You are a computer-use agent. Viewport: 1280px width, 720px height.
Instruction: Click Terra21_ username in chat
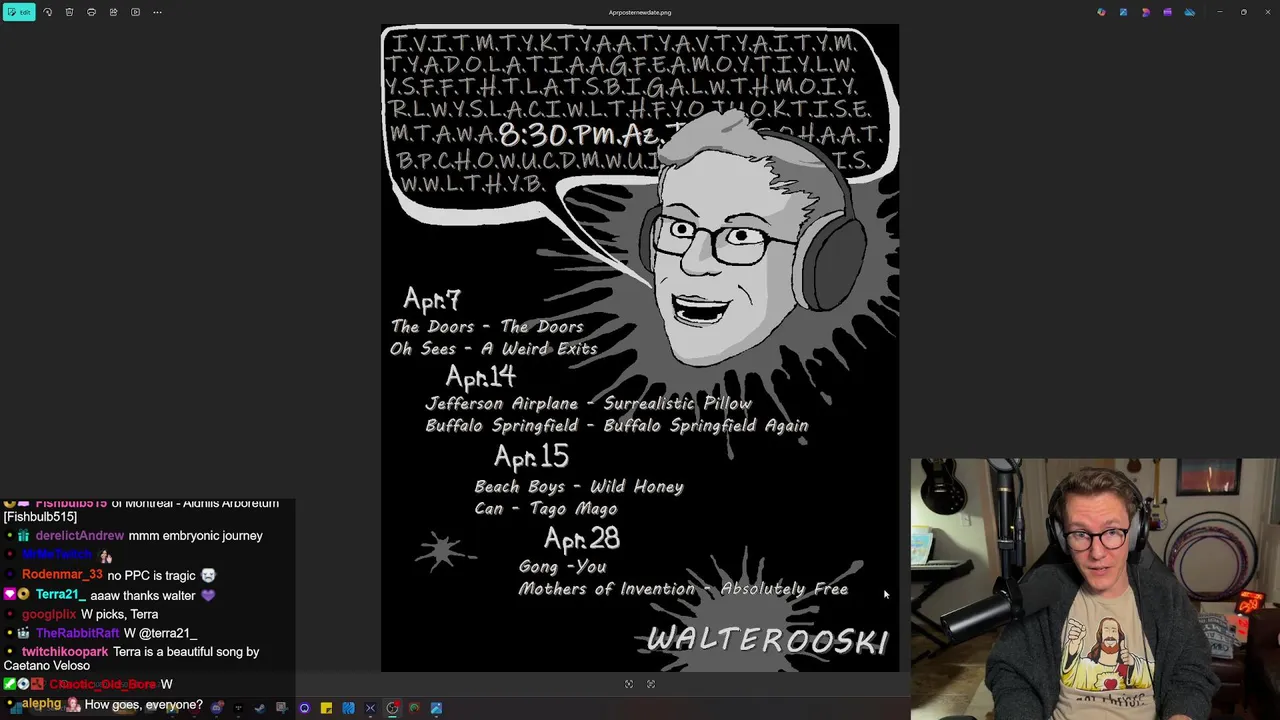[x=61, y=595]
